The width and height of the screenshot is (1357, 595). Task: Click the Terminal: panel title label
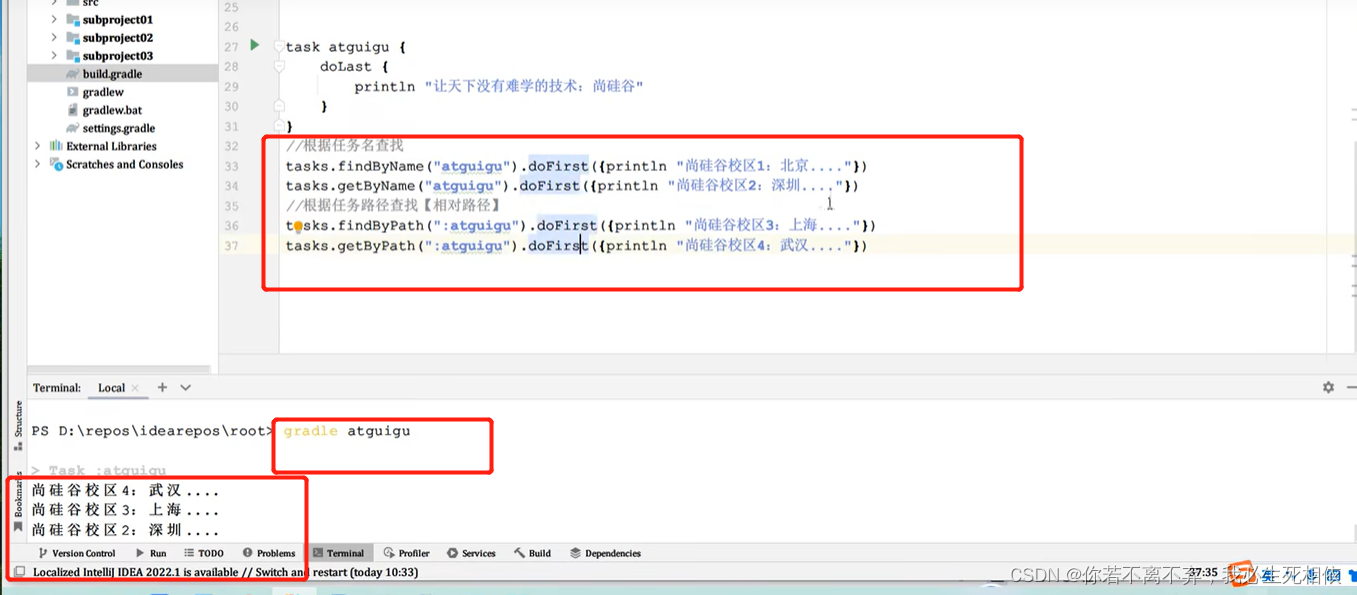point(57,388)
